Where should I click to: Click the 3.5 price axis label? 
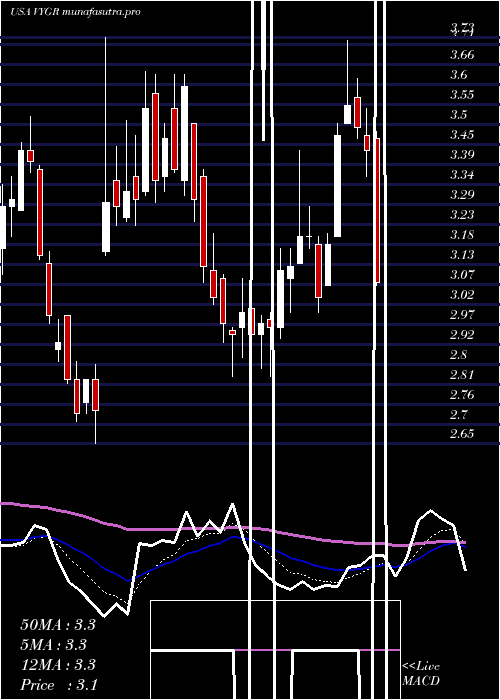459,115
